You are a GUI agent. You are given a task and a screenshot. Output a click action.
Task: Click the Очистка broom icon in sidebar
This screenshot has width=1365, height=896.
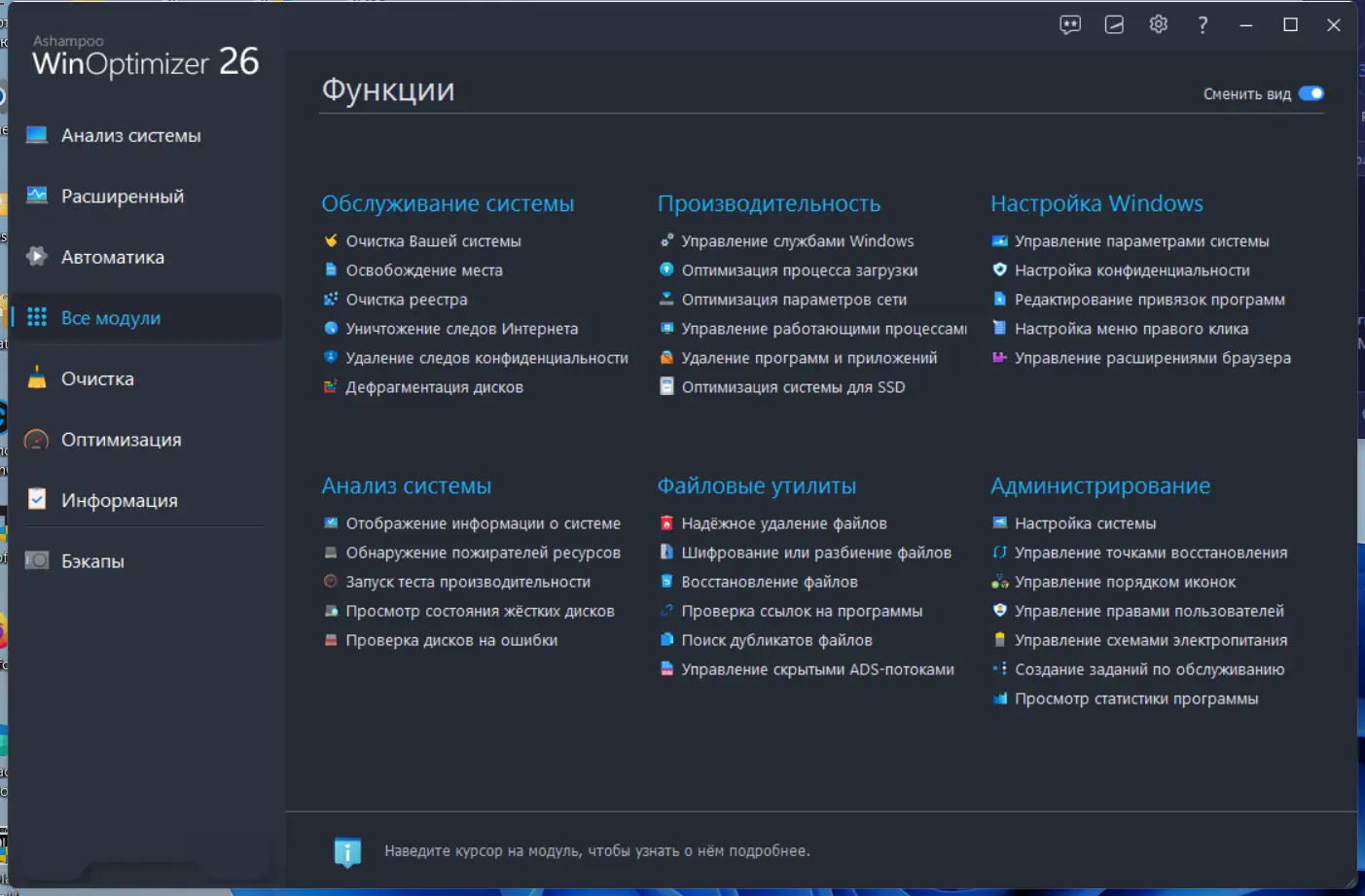(x=37, y=378)
